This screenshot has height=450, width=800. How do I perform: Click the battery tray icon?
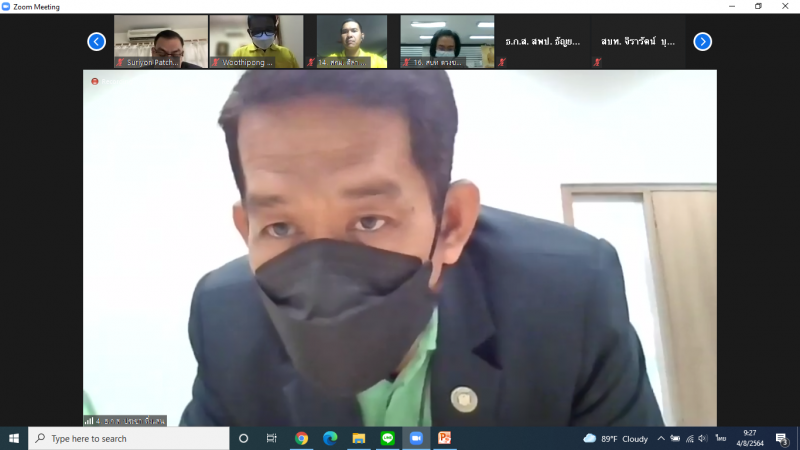(x=675, y=438)
